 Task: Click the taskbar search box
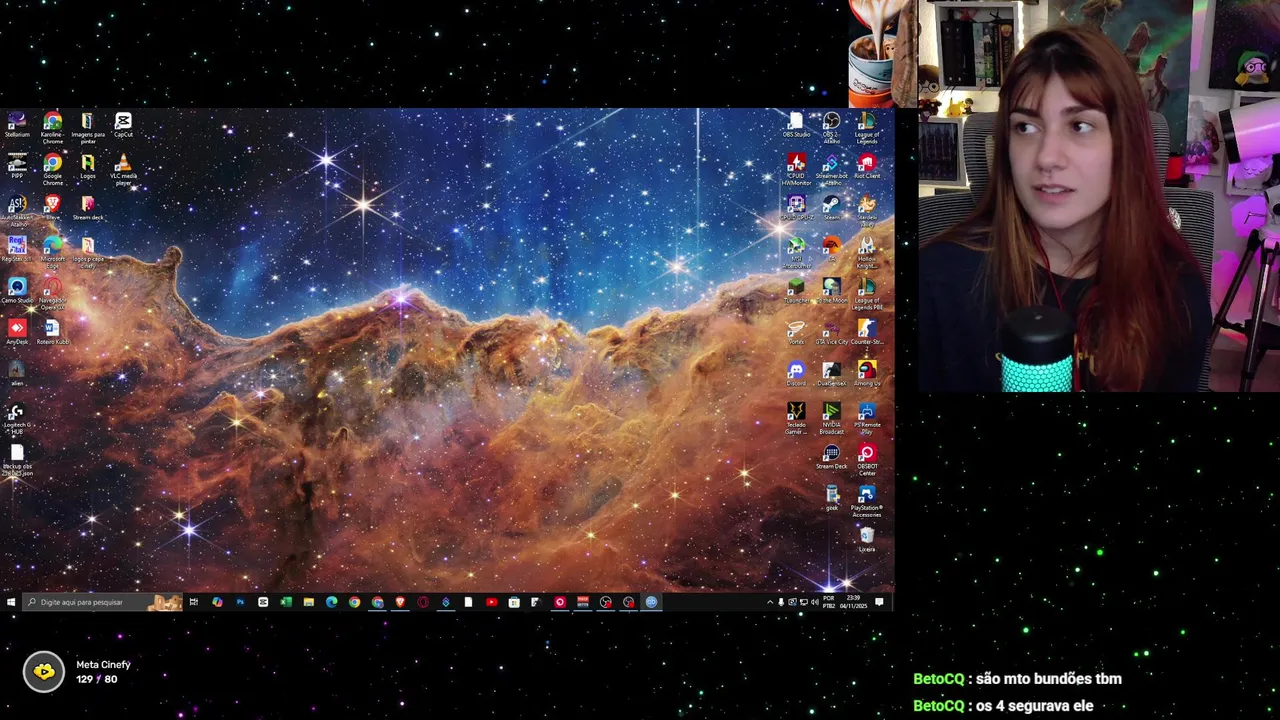(x=103, y=602)
